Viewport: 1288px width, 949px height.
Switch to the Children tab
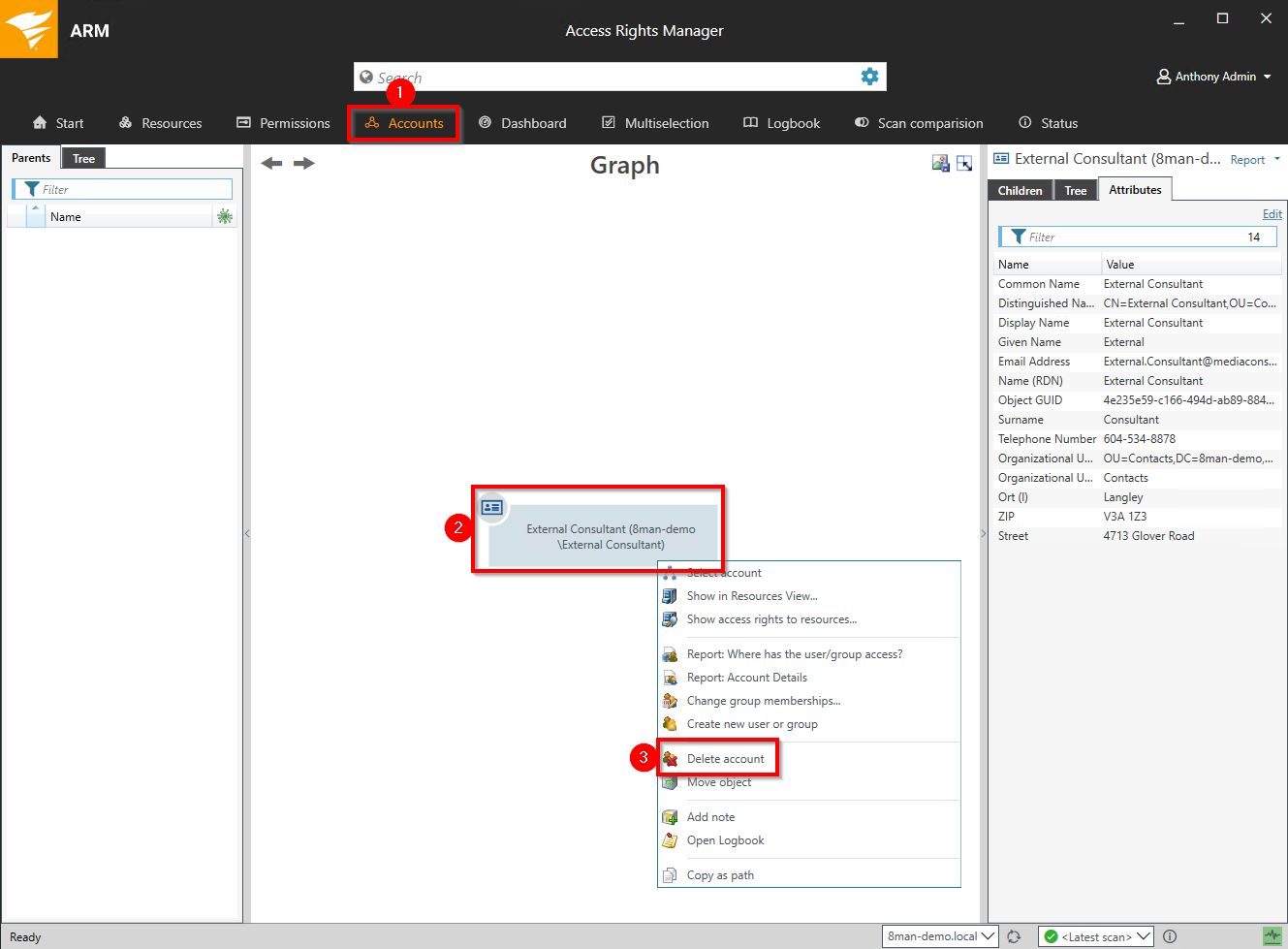tap(1020, 191)
